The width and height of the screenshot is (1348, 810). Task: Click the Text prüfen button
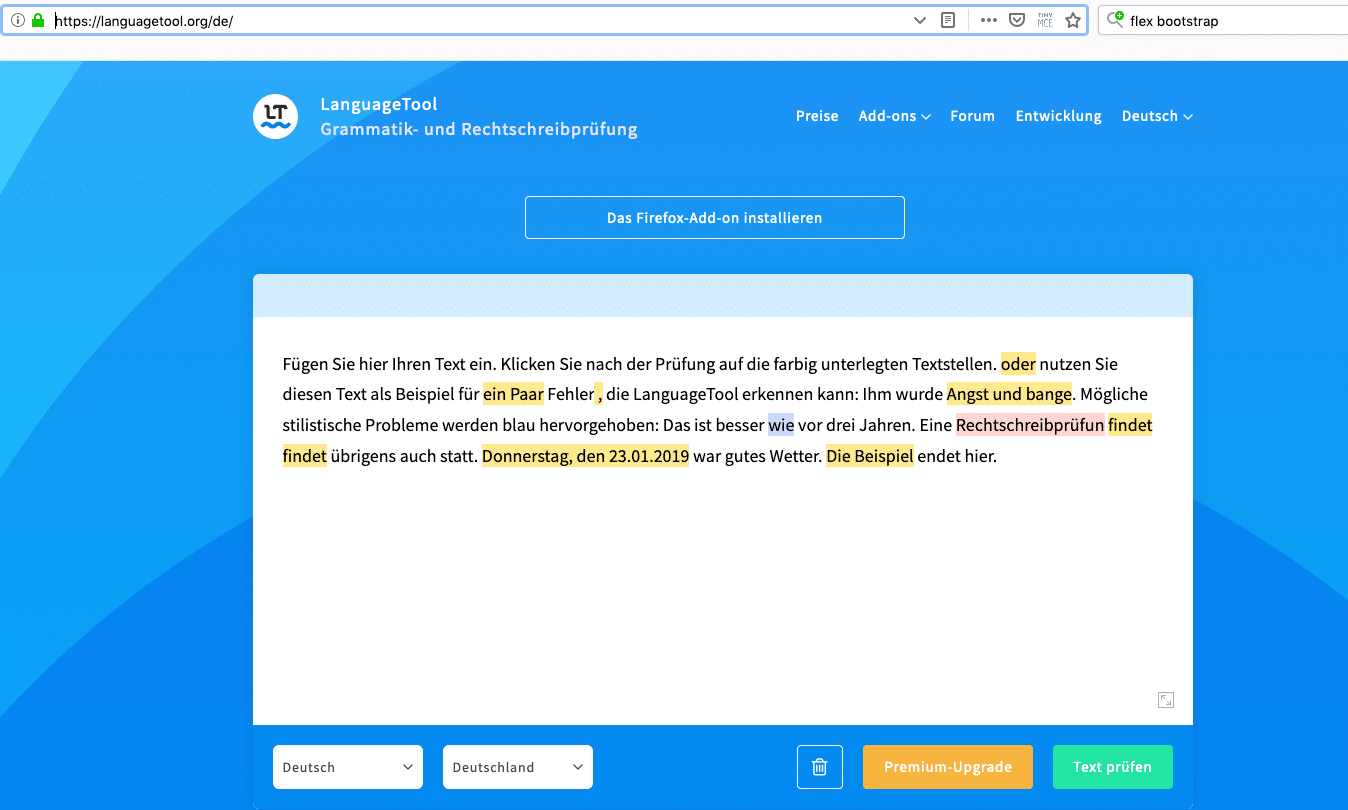1113,767
